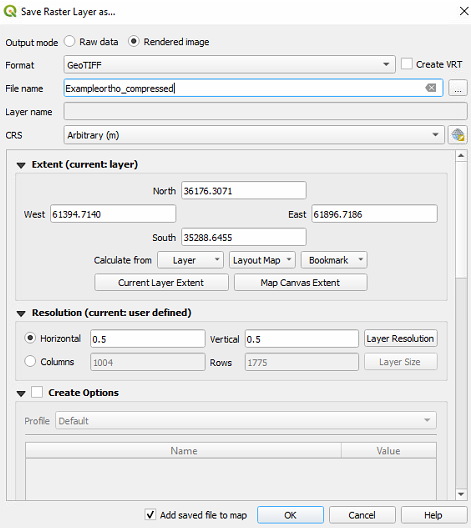Enable the Create Options checkbox
This screenshot has width=471, height=528.
tap(37, 392)
